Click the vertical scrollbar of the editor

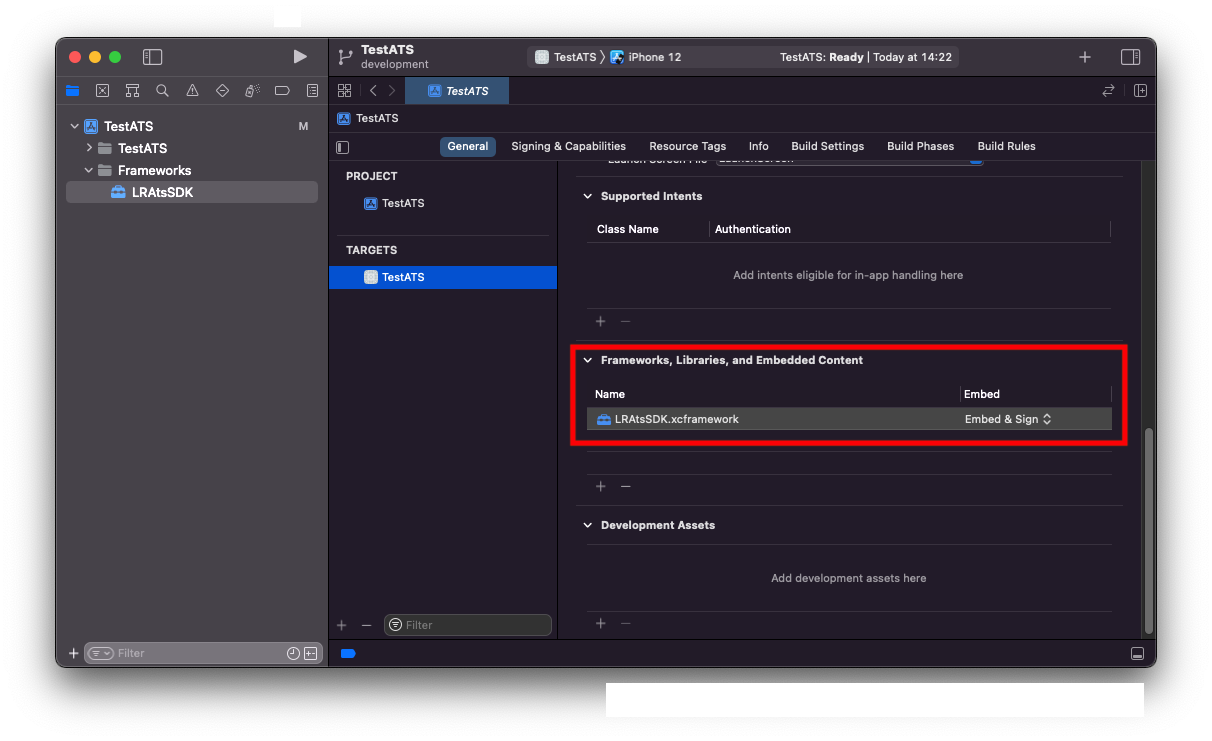[1149, 531]
